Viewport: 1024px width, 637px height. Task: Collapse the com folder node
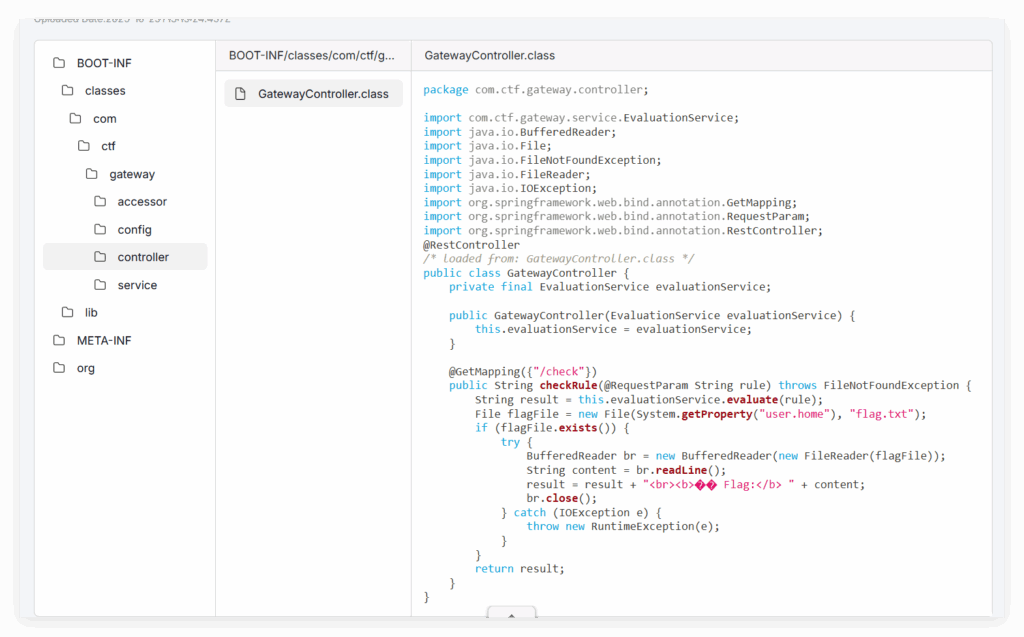click(104, 119)
